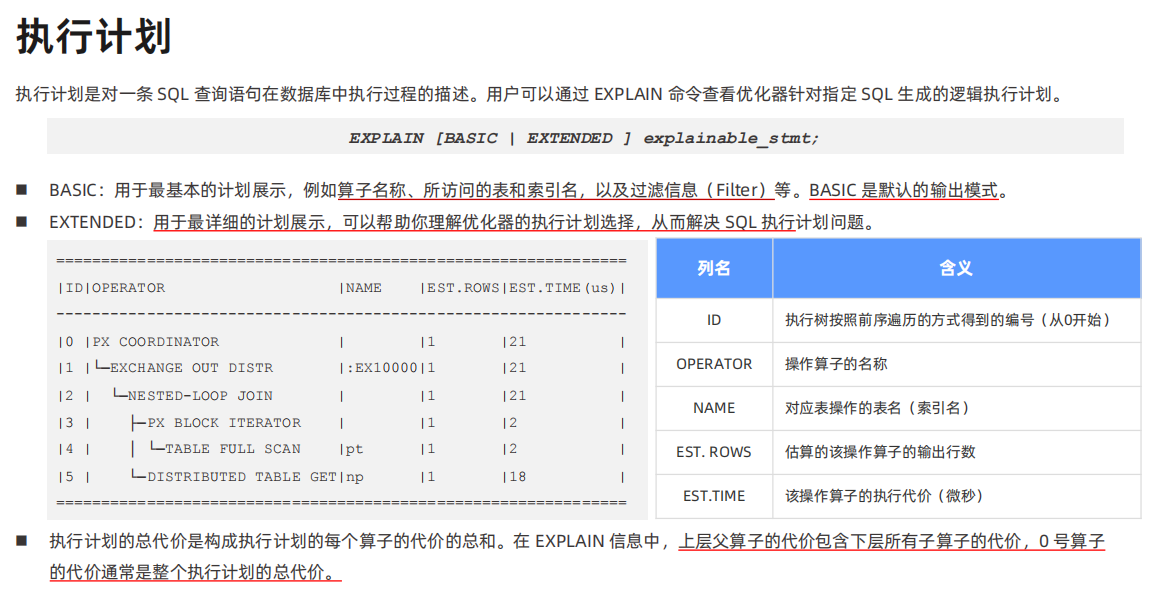Select the 列名 table header
Viewport: 1156px width, 590px height.
(714, 268)
